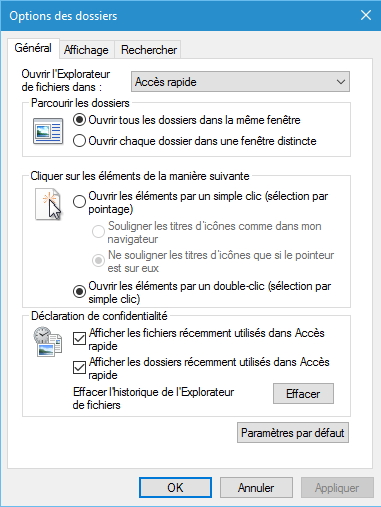
Task: Click 'Déclaration de confidentialité' group label
Action: tap(99, 316)
